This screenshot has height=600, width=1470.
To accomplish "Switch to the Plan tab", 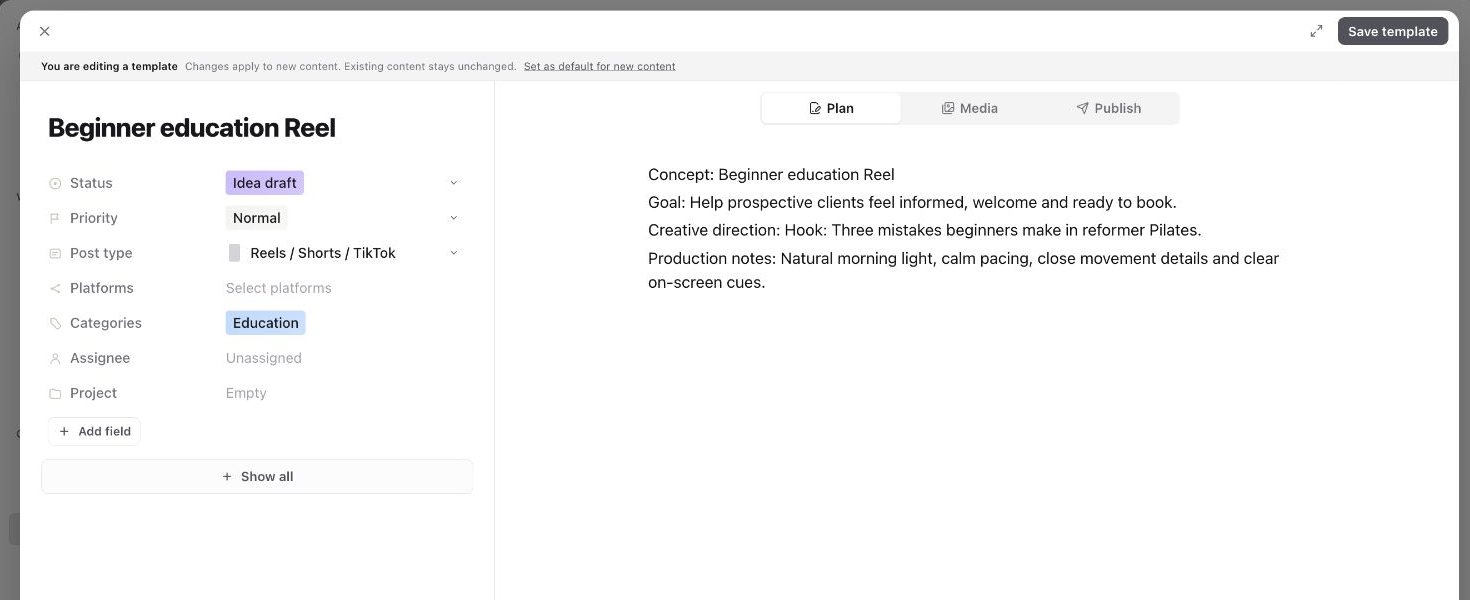I will [x=831, y=108].
